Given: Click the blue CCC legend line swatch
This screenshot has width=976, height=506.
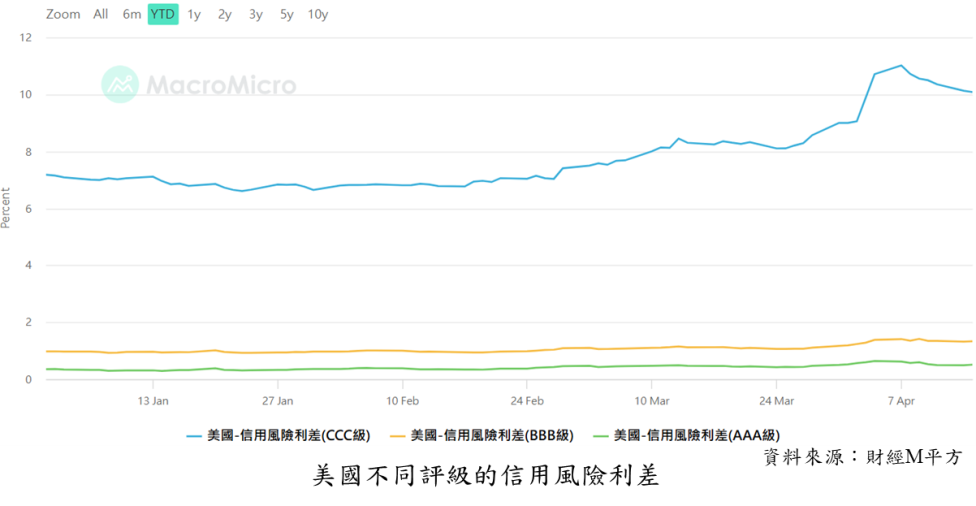Looking at the screenshot, I should tap(194, 436).
